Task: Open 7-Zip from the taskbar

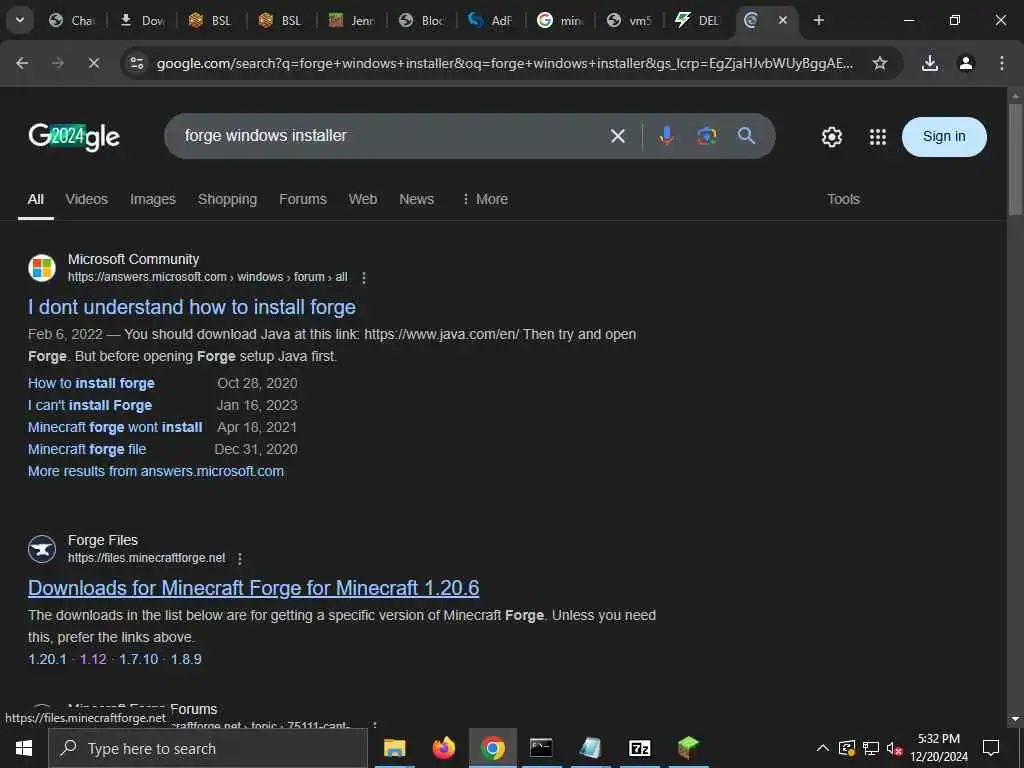Action: [x=639, y=748]
